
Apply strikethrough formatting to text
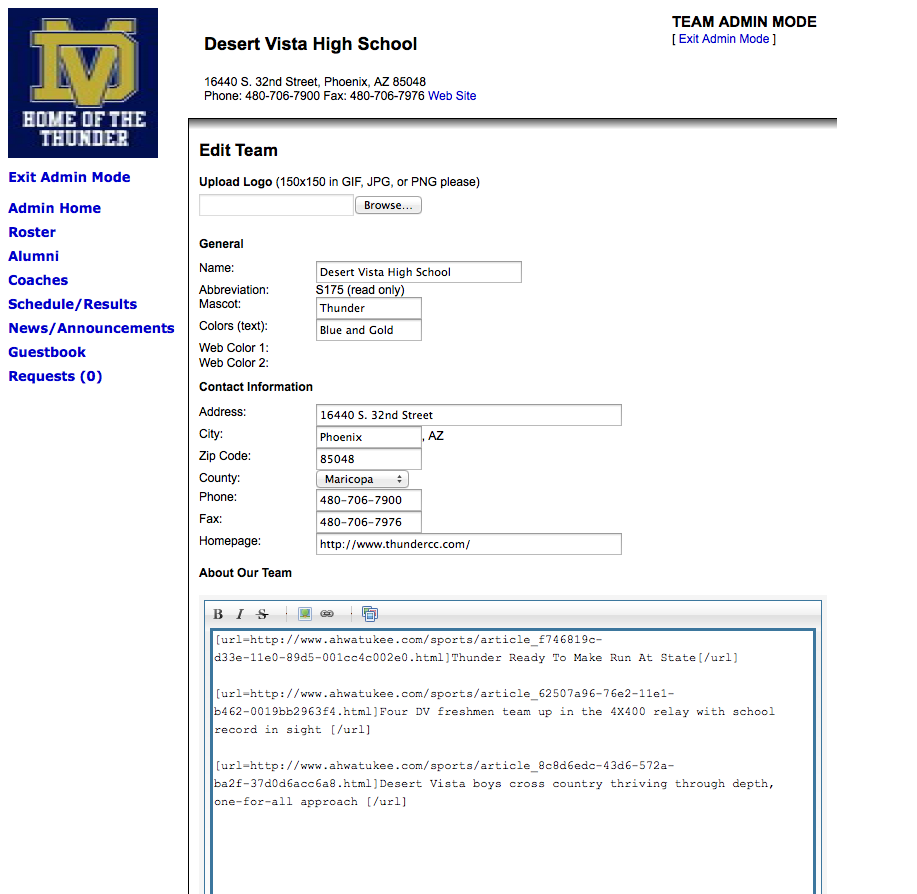(x=262, y=614)
